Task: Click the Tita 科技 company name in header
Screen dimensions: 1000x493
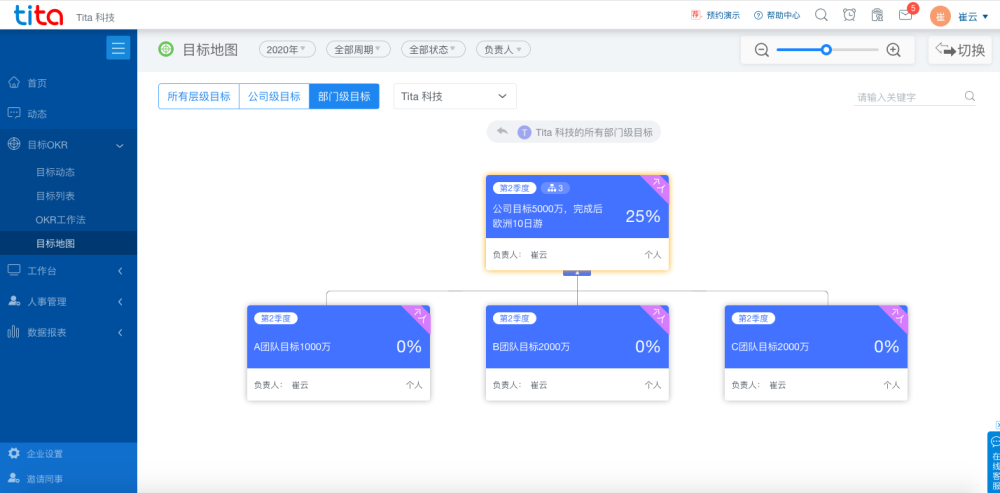Action: [95, 17]
